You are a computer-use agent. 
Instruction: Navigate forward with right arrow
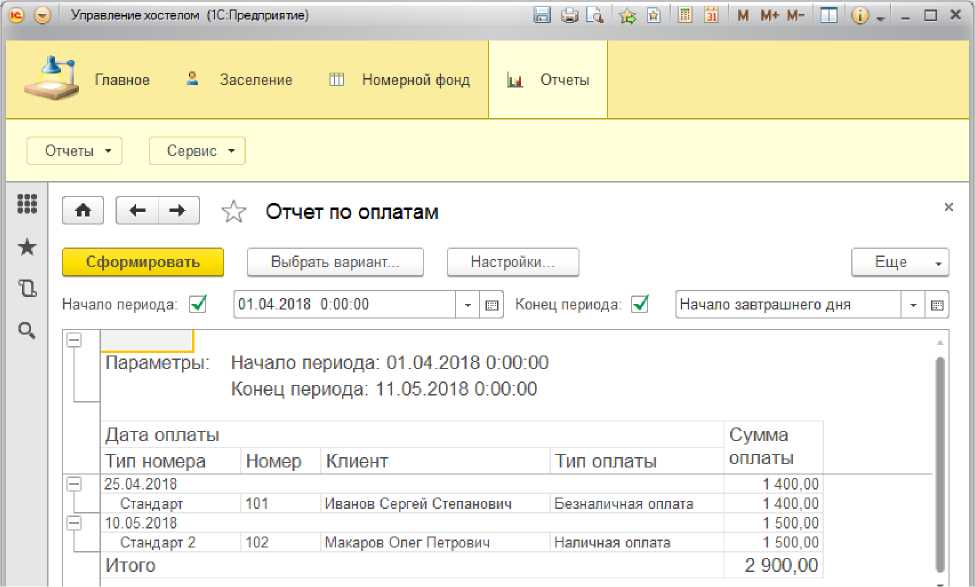pyautogui.click(x=179, y=211)
